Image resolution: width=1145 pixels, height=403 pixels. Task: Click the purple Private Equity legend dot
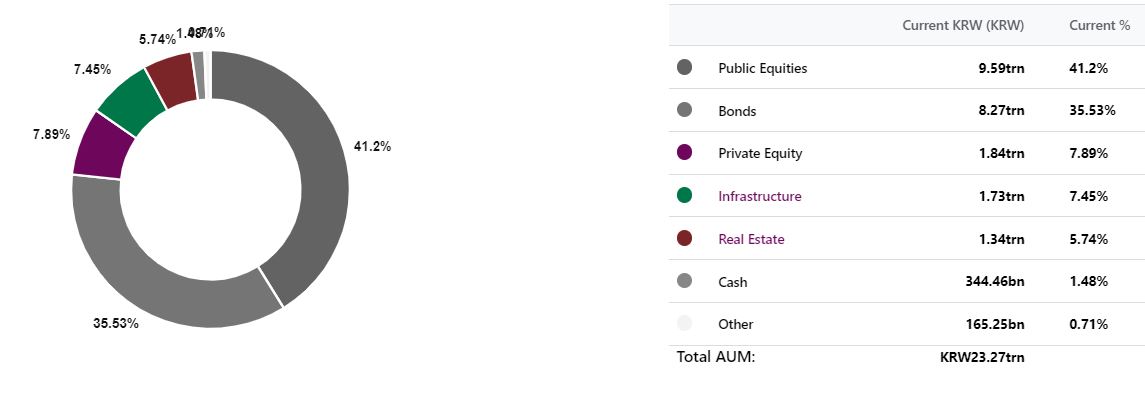pos(684,153)
